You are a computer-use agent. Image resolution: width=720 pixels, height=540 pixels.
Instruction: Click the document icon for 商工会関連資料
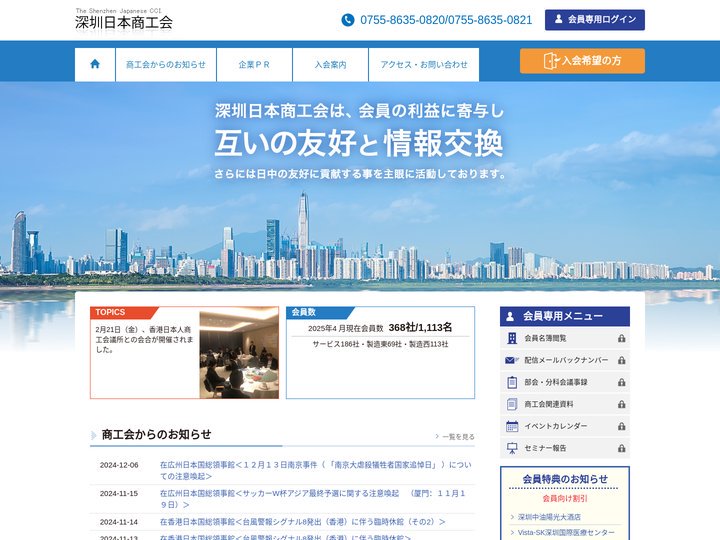click(x=512, y=404)
